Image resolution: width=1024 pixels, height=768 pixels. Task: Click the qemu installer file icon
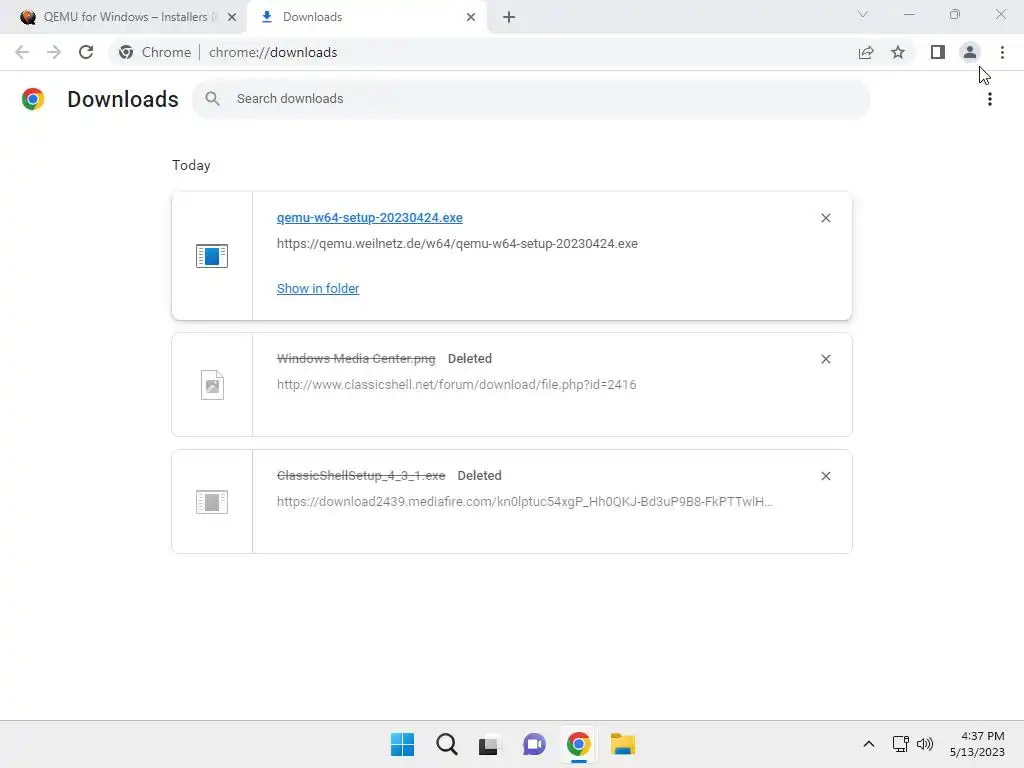(212, 256)
